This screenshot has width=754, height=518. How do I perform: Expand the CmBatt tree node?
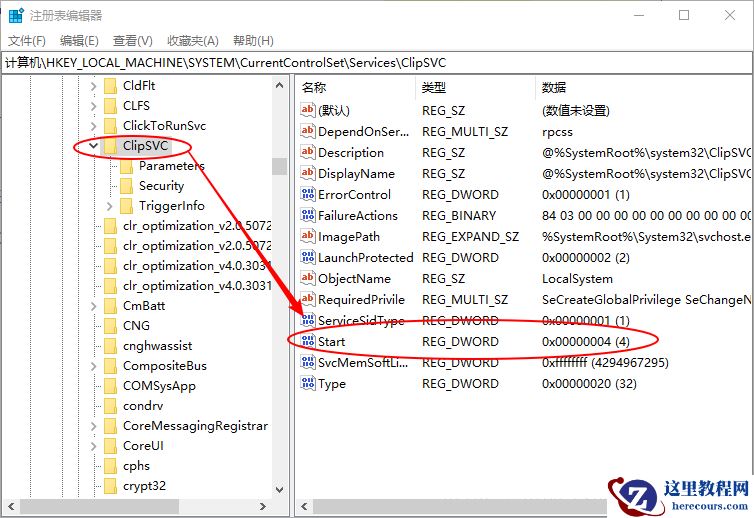click(94, 306)
